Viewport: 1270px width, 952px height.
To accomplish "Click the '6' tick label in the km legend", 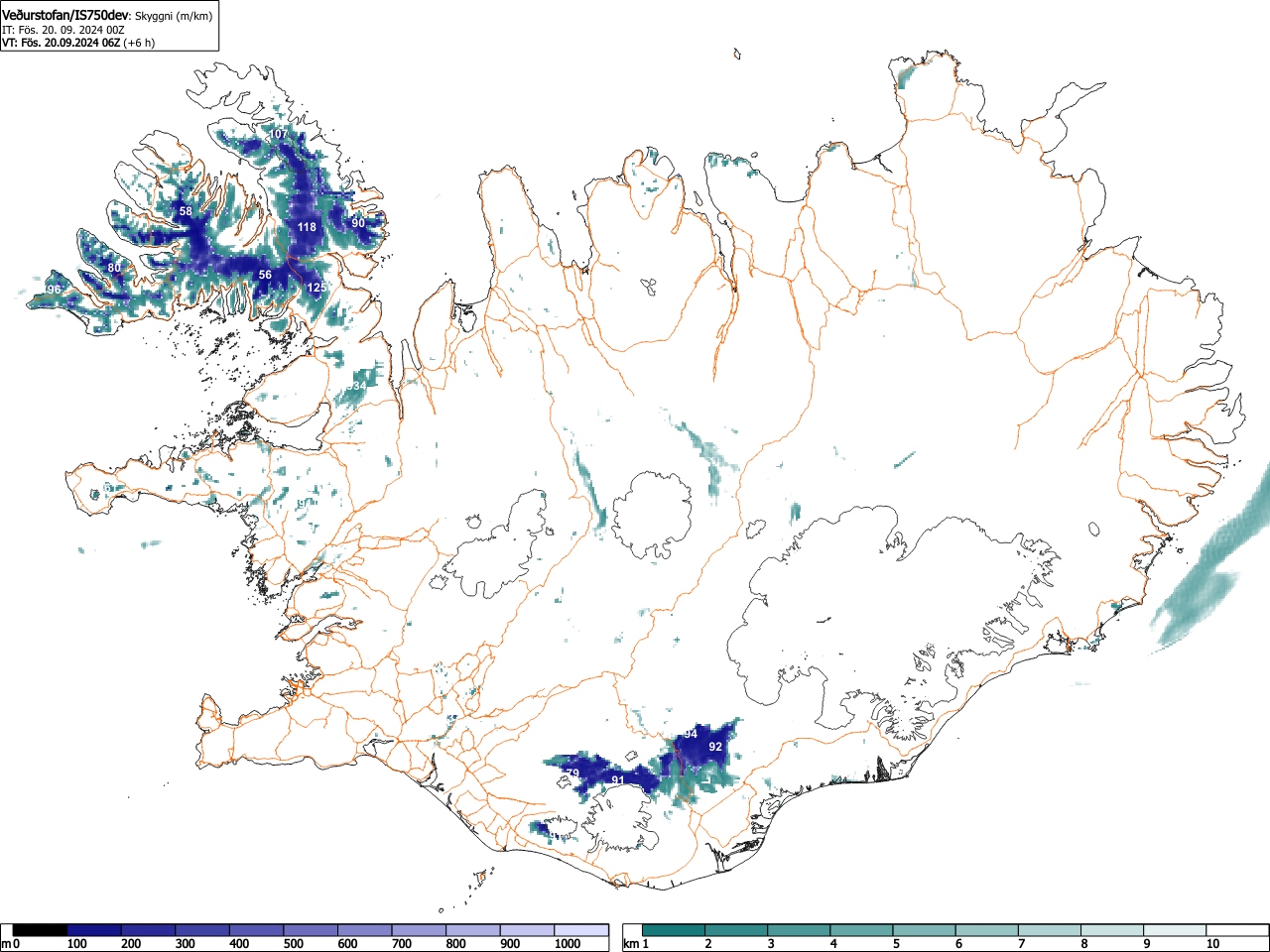I will pos(958,944).
